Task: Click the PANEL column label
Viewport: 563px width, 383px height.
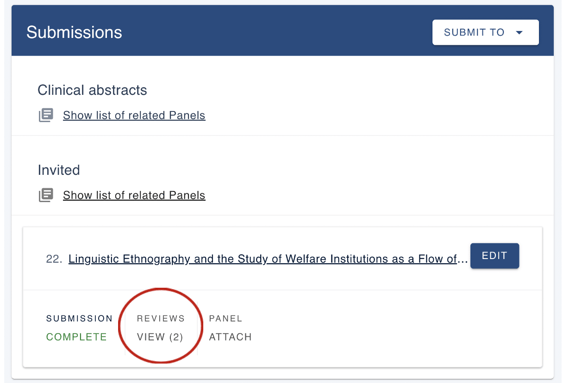Action: coord(225,318)
